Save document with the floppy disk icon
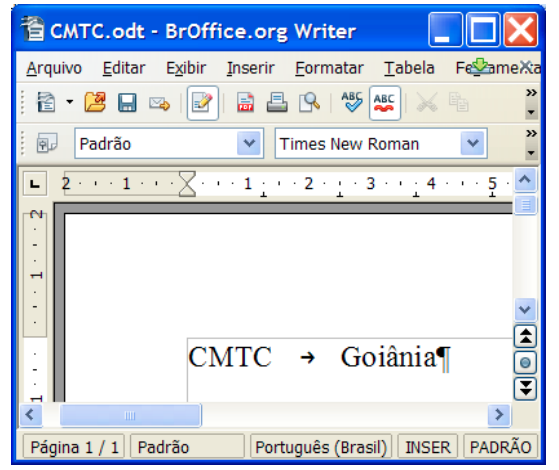This screenshot has width=559, height=470. click(x=127, y=103)
